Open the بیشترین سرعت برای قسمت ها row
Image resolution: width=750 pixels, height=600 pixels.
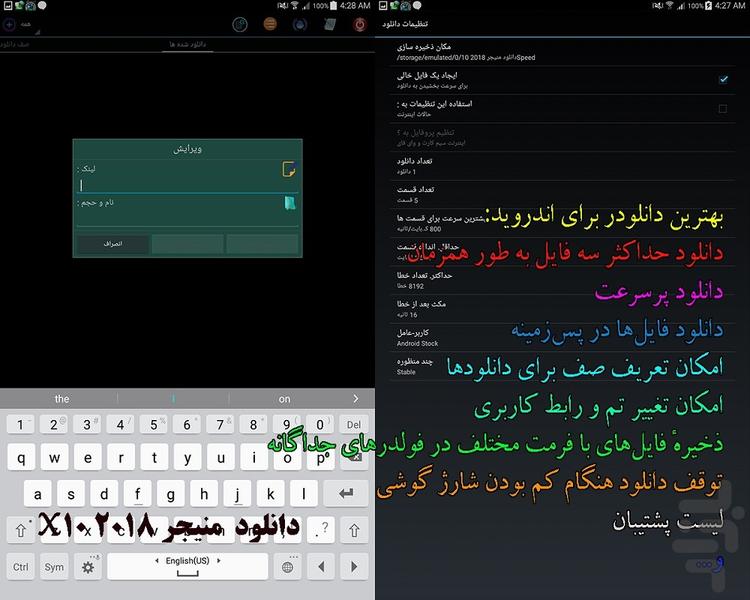[562, 223]
